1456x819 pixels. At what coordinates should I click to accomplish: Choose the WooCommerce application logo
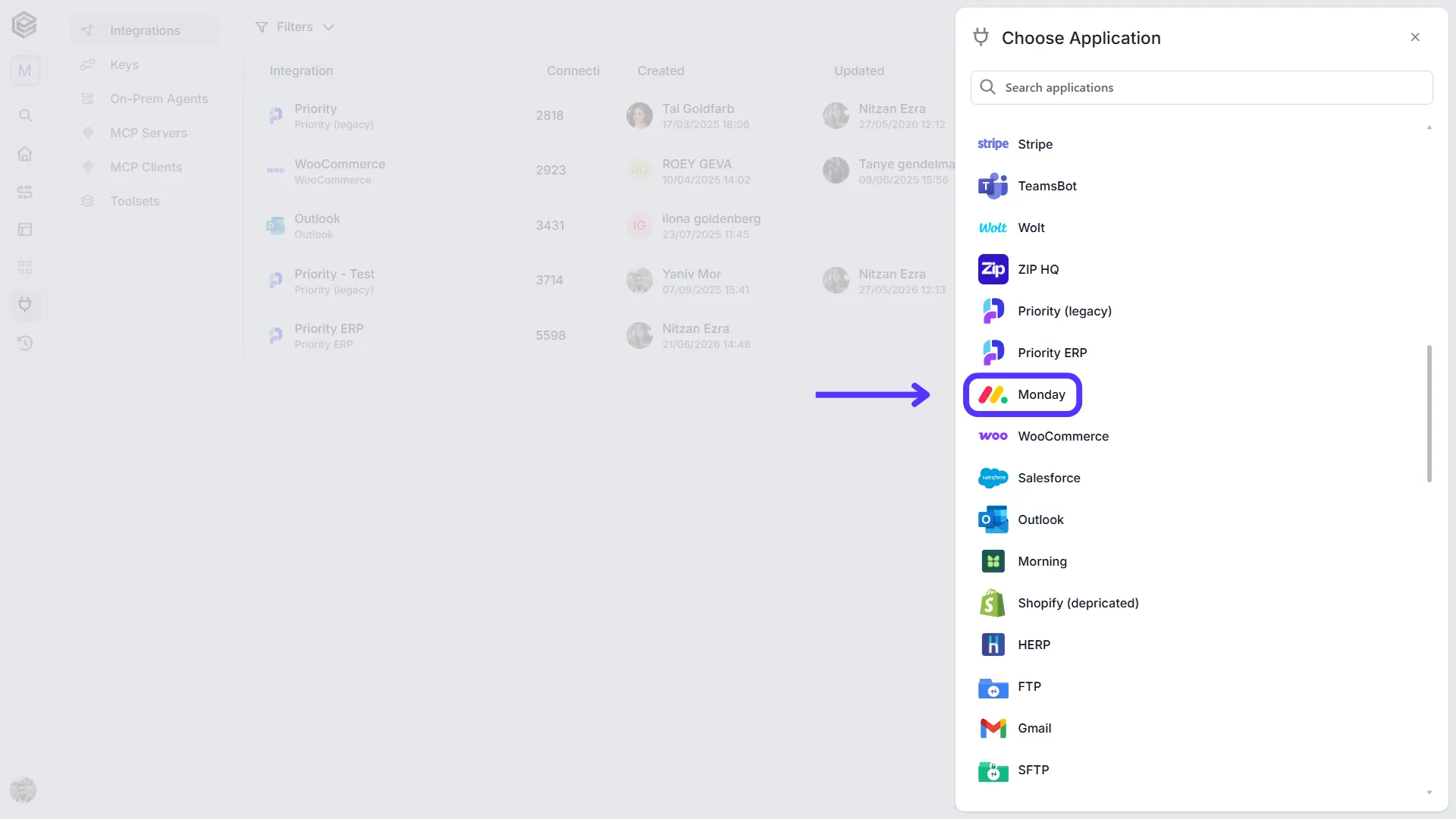(x=993, y=436)
